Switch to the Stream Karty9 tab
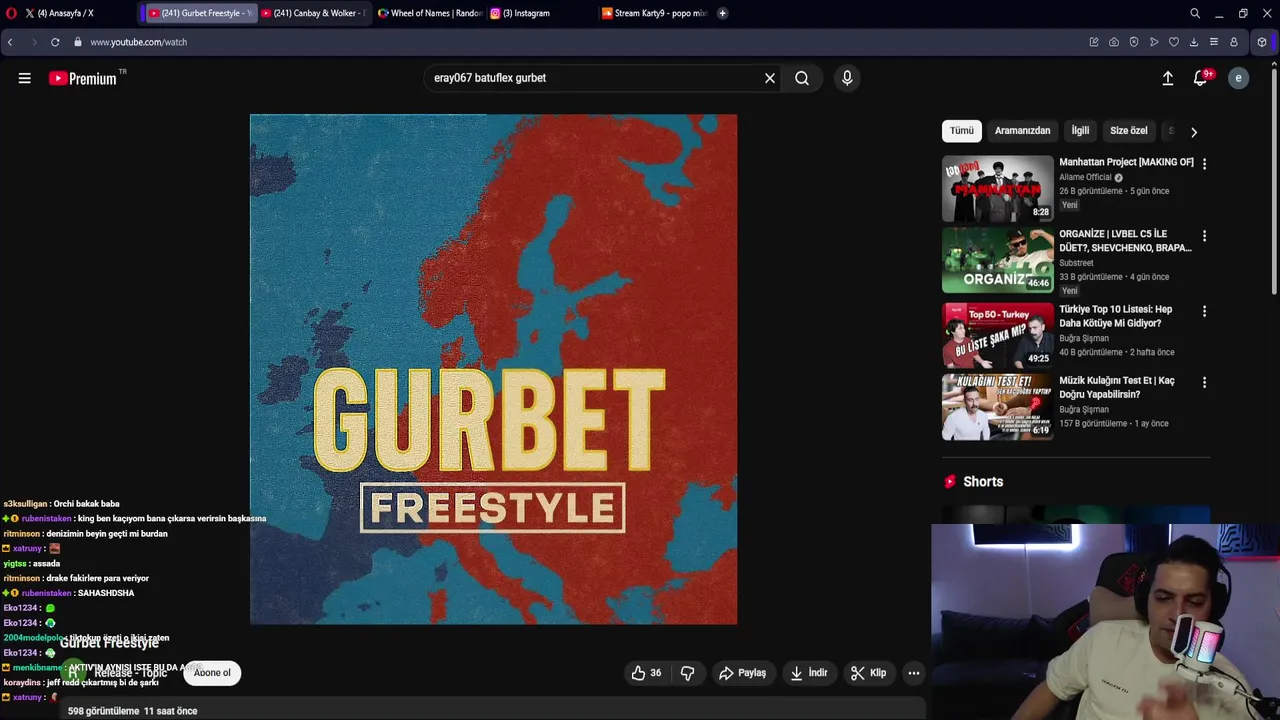Viewport: 1280px width, 720px height. click(x=655, y=13)
